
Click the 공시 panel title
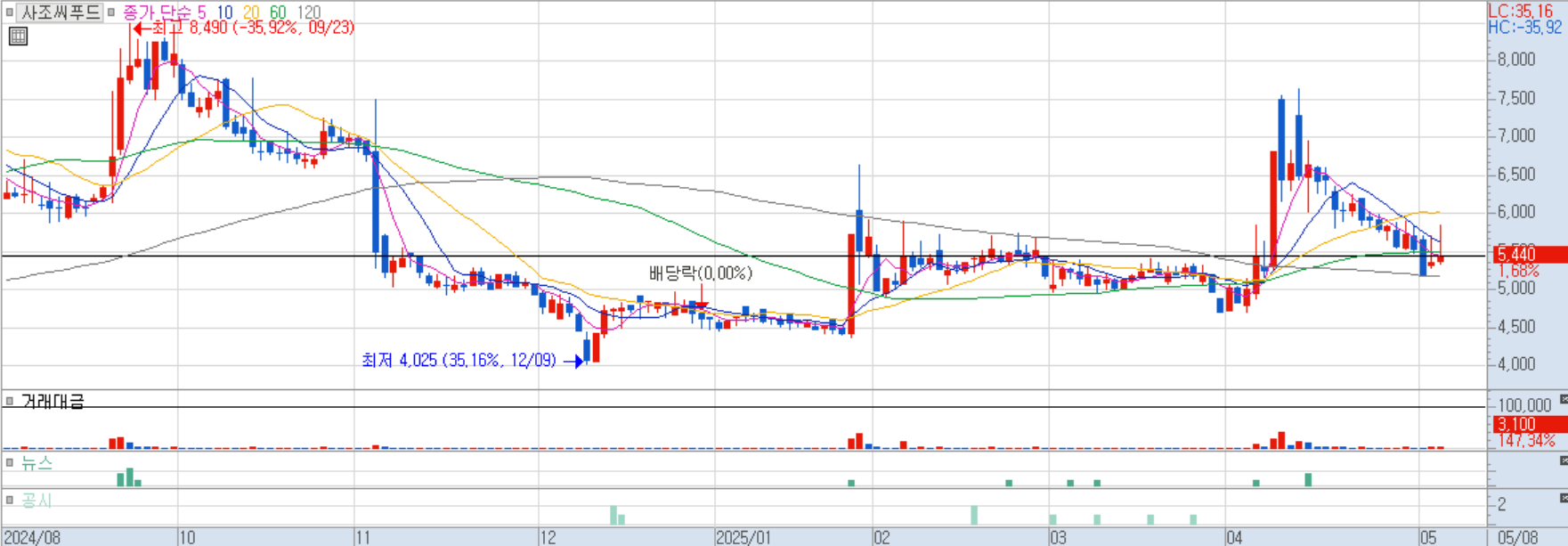click(x=37, y=501)
